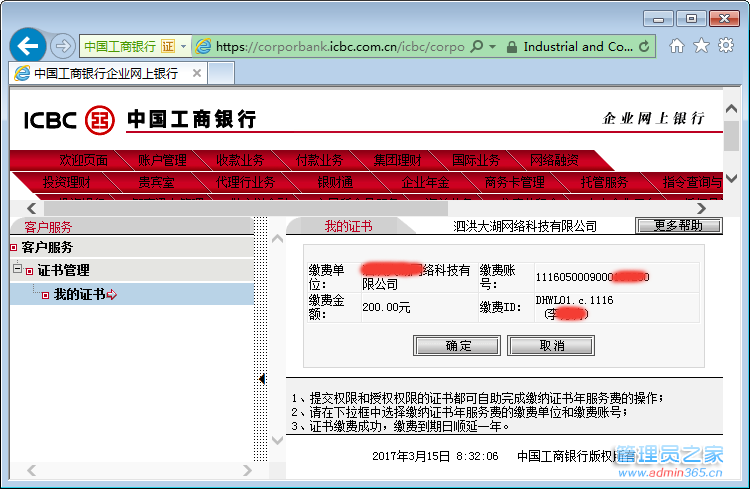Click the content pane scroll-down arrow
The width and height of the screenshot is (750, 489).
277,440
